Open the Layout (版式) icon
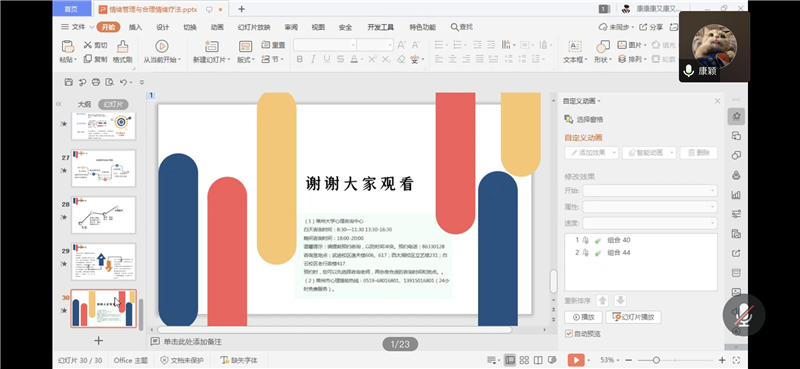Image resolution: width=800 pixels, height=369 pixels. (245, 46)
